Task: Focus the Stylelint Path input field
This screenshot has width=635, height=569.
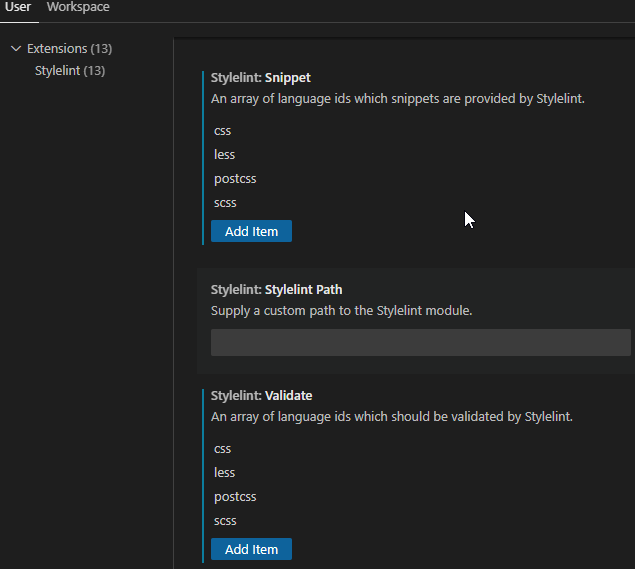Action: (420, 343)
